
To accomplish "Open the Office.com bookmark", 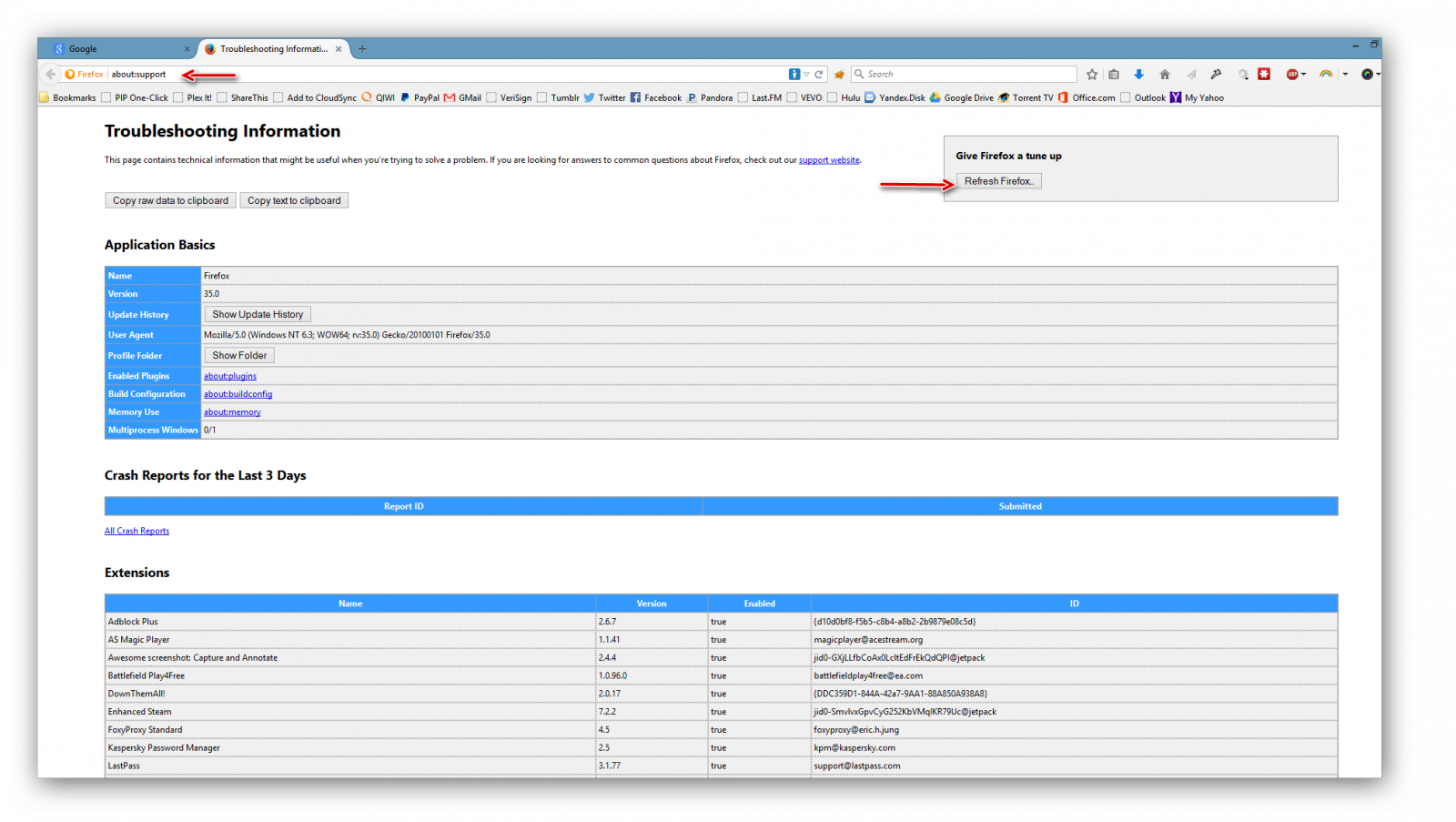I will pyautogui.click(x=1086, y=98).
